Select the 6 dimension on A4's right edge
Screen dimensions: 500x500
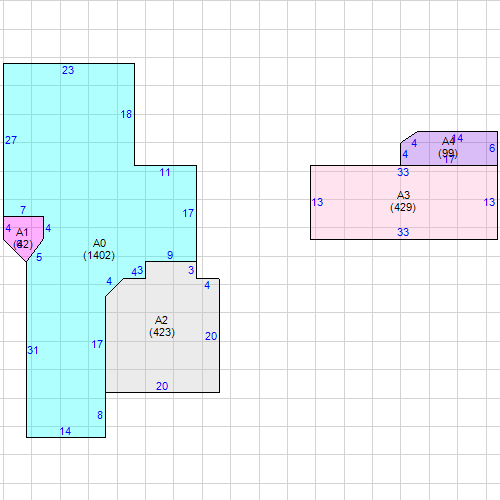coord(492,148)
